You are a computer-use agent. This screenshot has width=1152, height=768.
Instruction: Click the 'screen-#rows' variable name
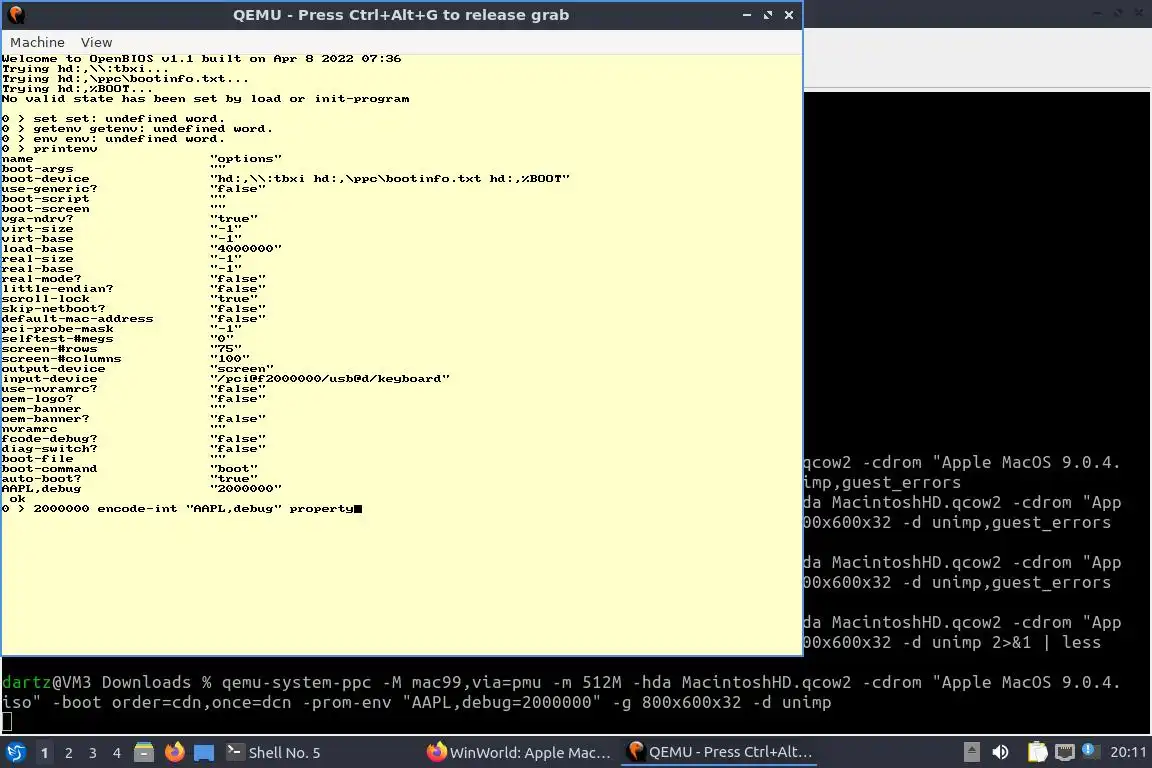49,348
